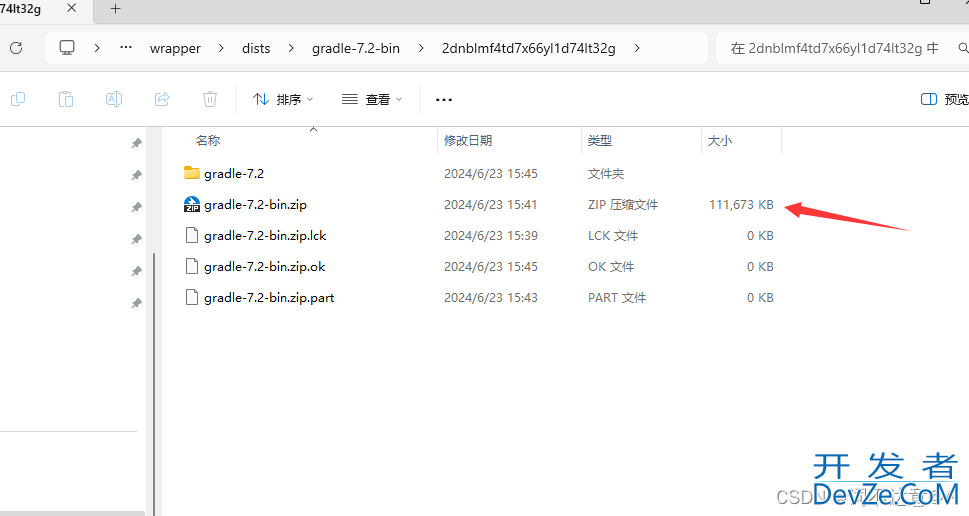Viewport: 969px width, 516px height.
Task: Click the refresh icon in address bar
Action: pyautogui.click(x=17, y=48)
